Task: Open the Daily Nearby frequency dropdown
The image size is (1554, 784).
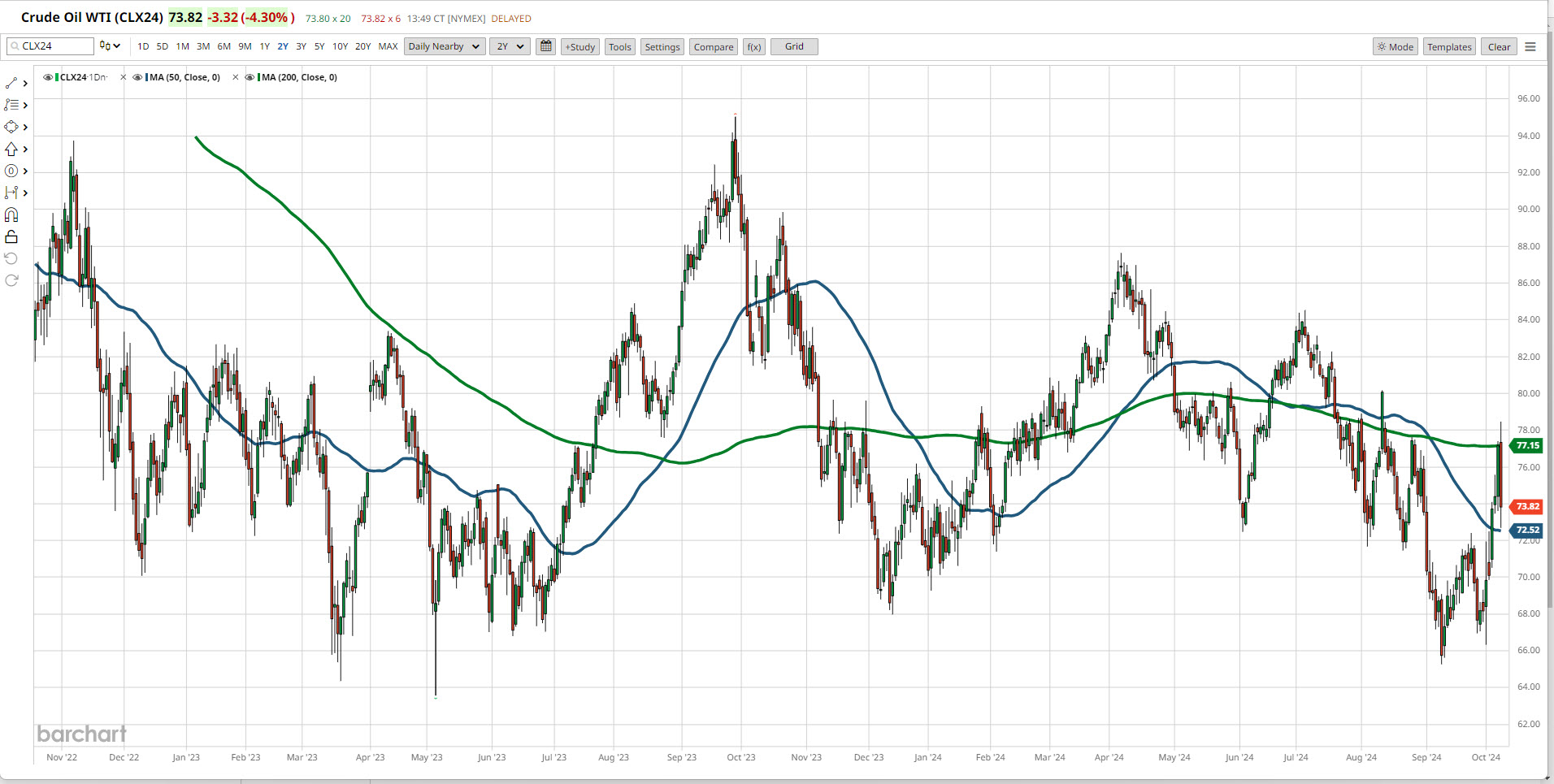Action: tap(445, 46)
